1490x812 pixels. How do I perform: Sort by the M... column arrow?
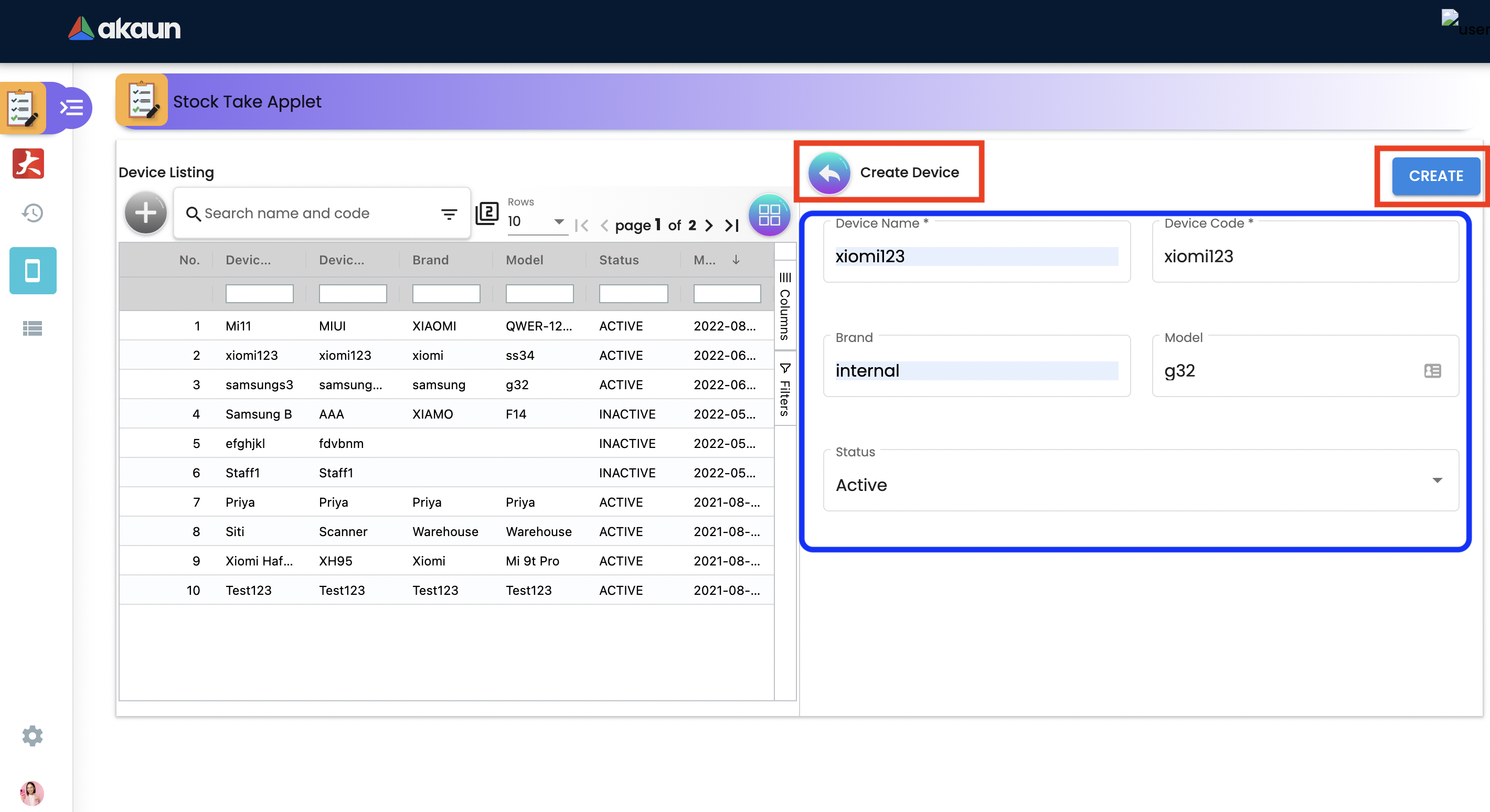736,260
